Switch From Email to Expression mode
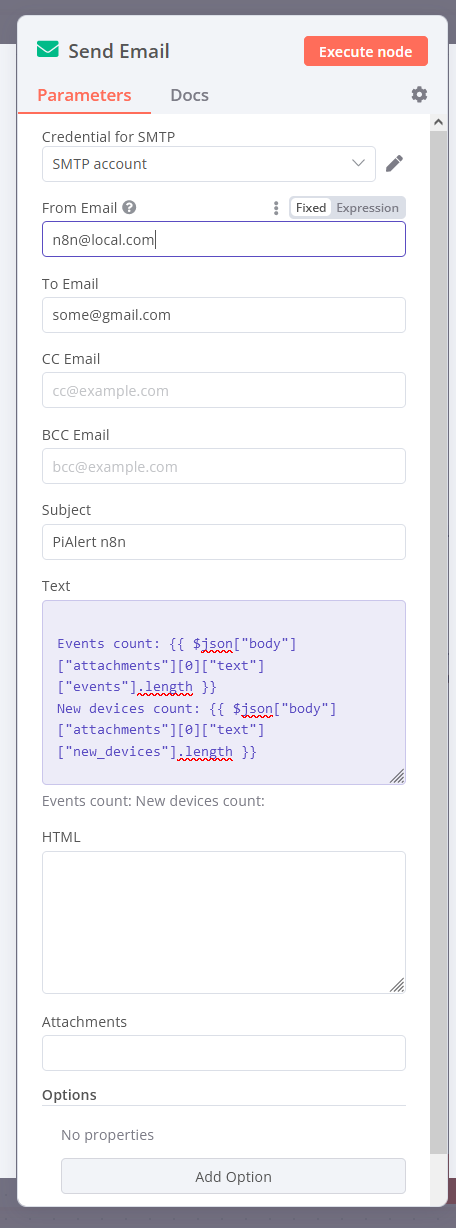The image size is (456, 1228). point(368,208)
